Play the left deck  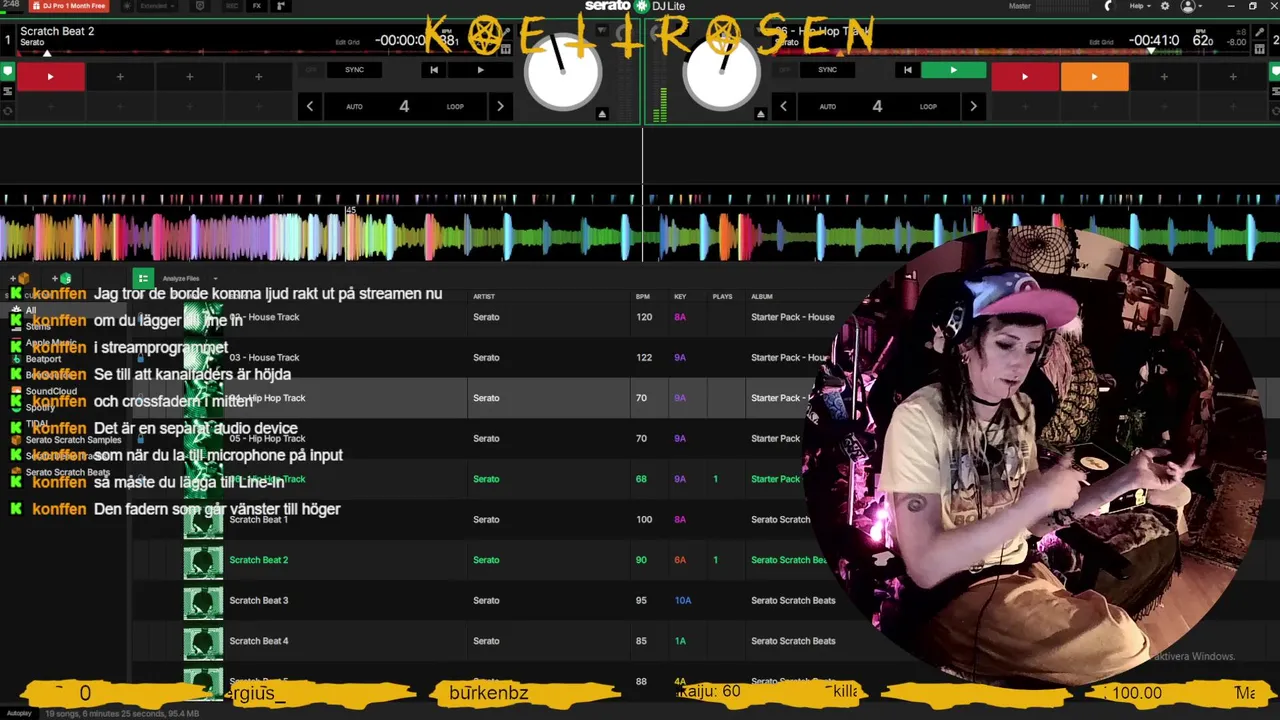480,70
